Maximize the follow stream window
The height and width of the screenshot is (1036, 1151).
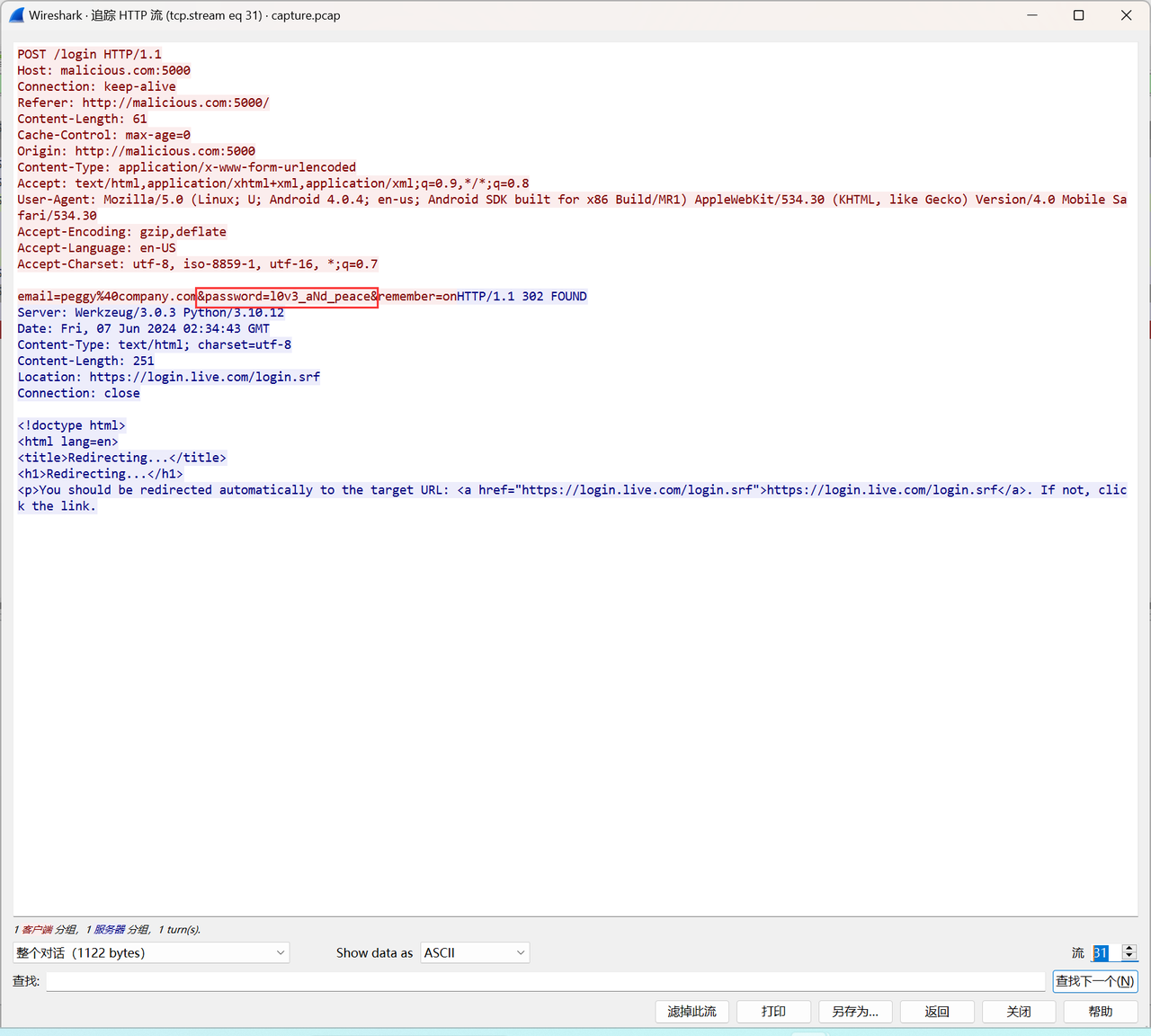[x=1079, y=15]
